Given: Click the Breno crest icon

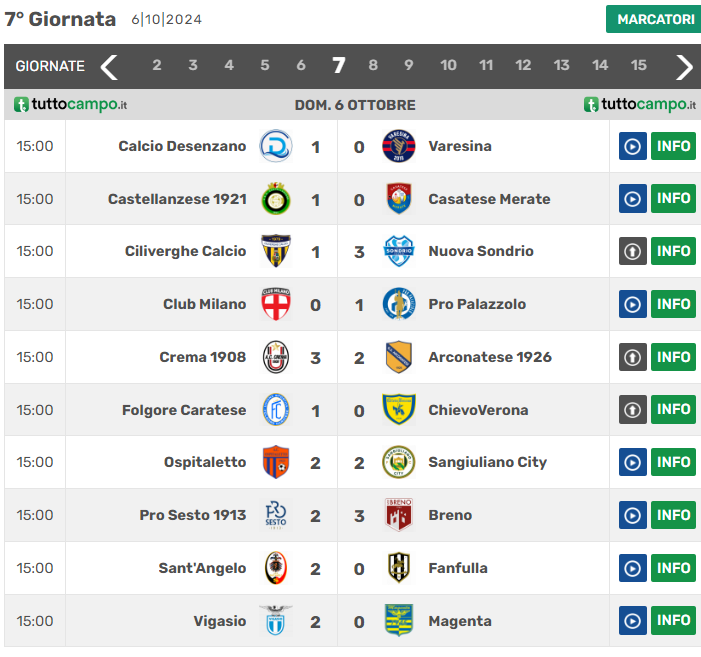Looking at the screenshot, I should click(x=398, y=515).
